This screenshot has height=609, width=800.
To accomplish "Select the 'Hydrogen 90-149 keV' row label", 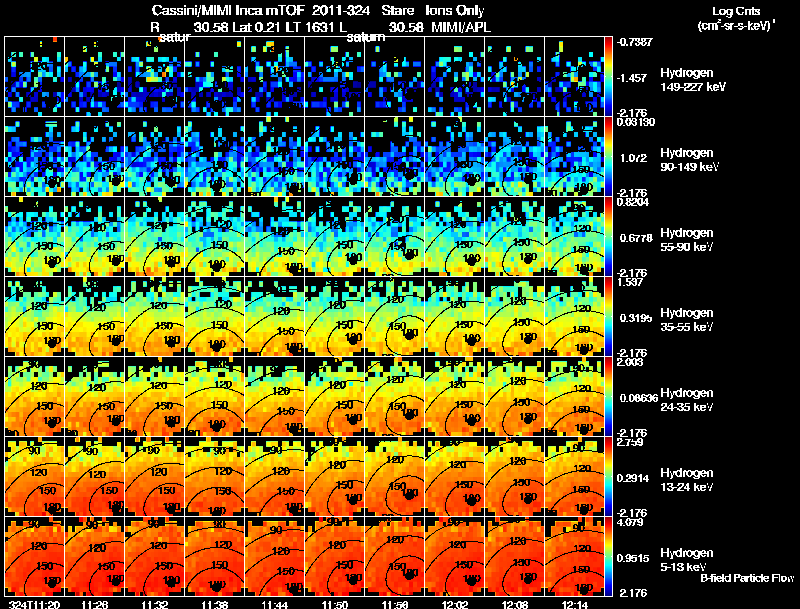I will pos(689,160).
